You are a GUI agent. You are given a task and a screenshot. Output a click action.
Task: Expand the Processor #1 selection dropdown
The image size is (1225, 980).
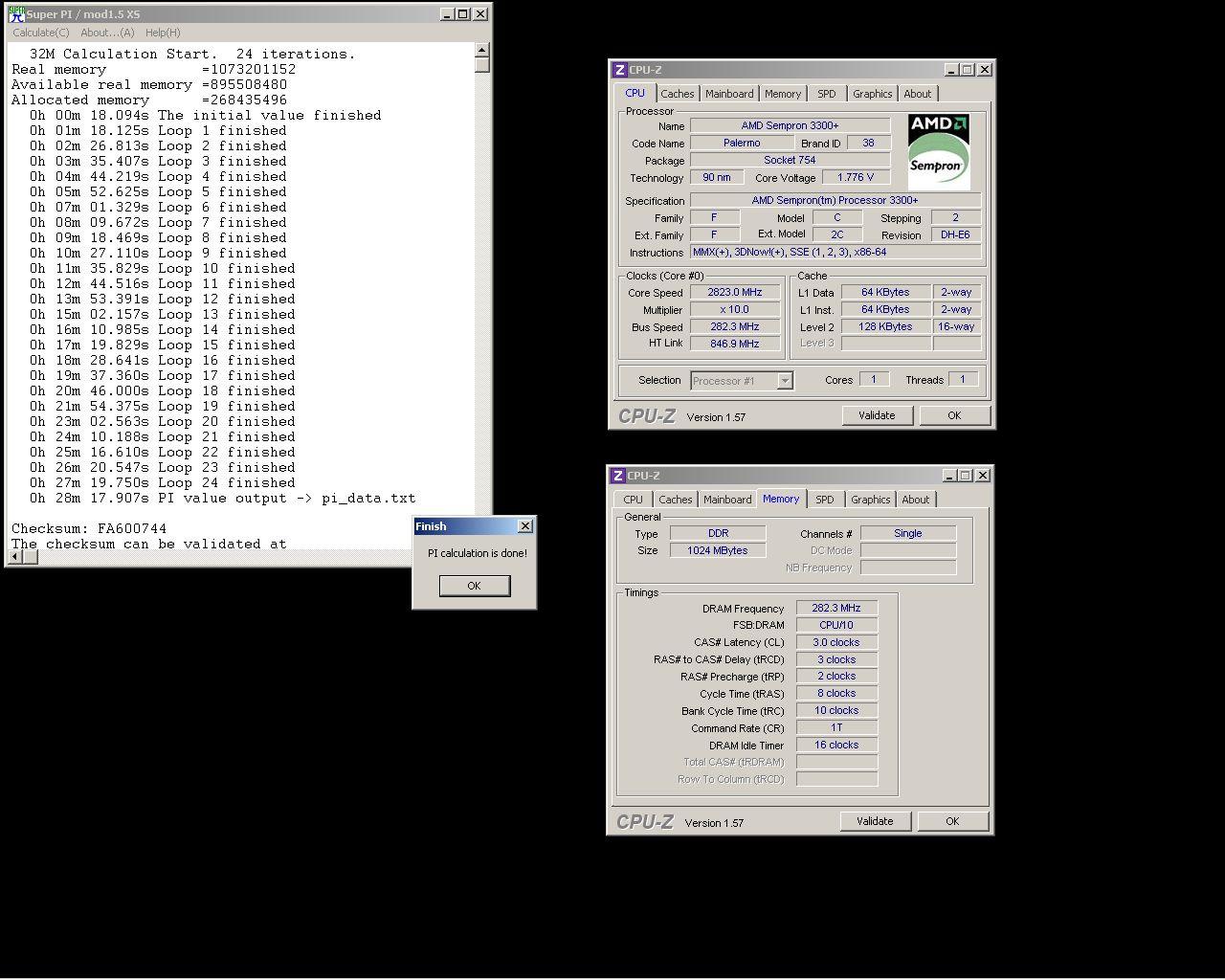(x=785, y=381)
